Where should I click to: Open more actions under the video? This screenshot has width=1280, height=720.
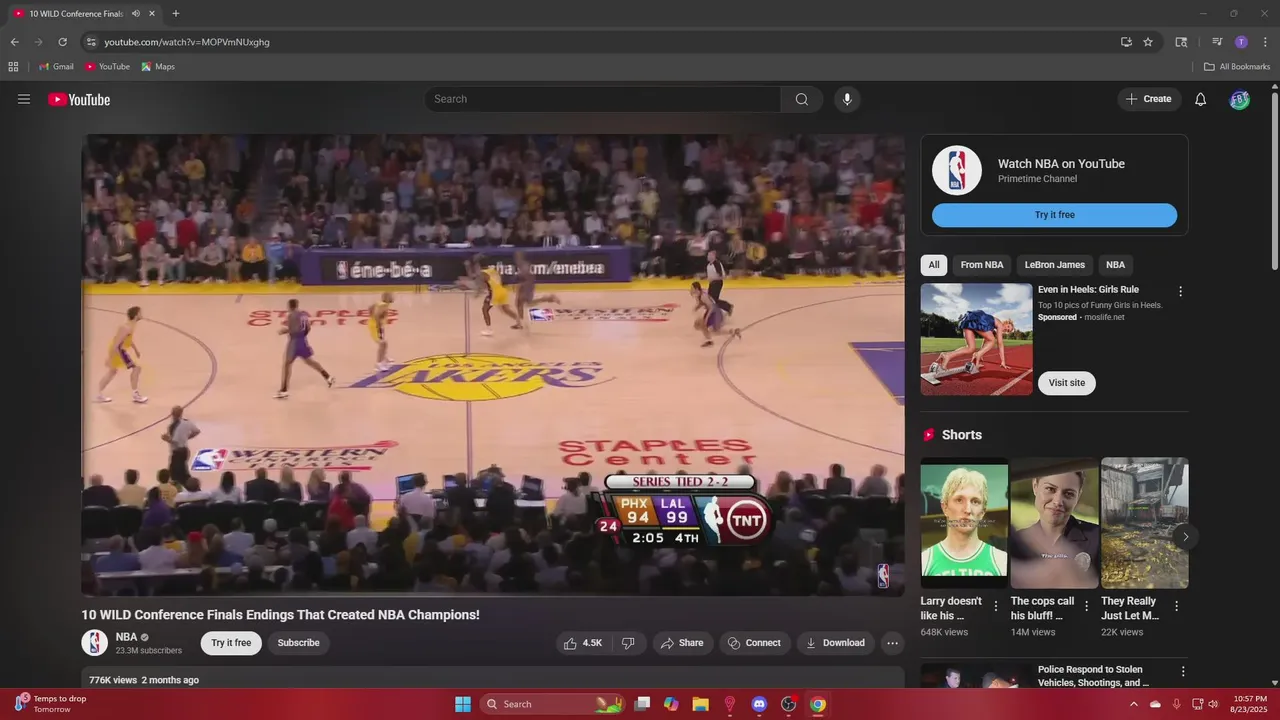point(892,643)
